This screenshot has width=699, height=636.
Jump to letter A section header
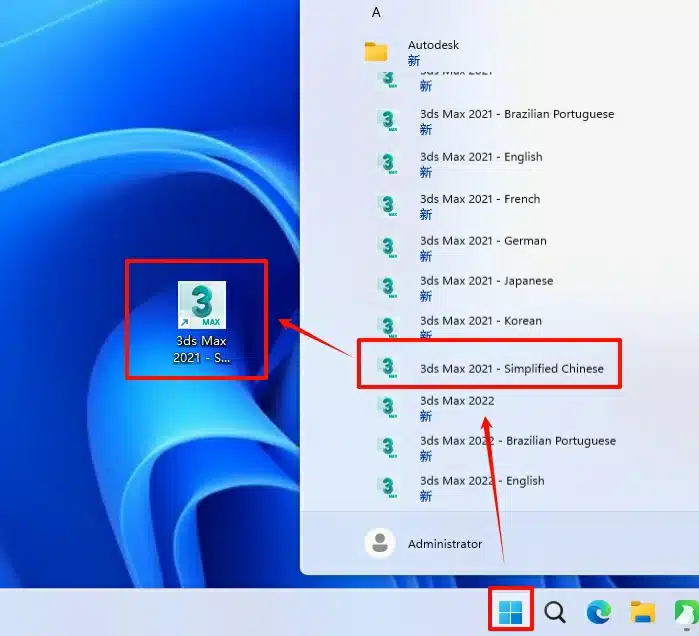coord(376,12)
